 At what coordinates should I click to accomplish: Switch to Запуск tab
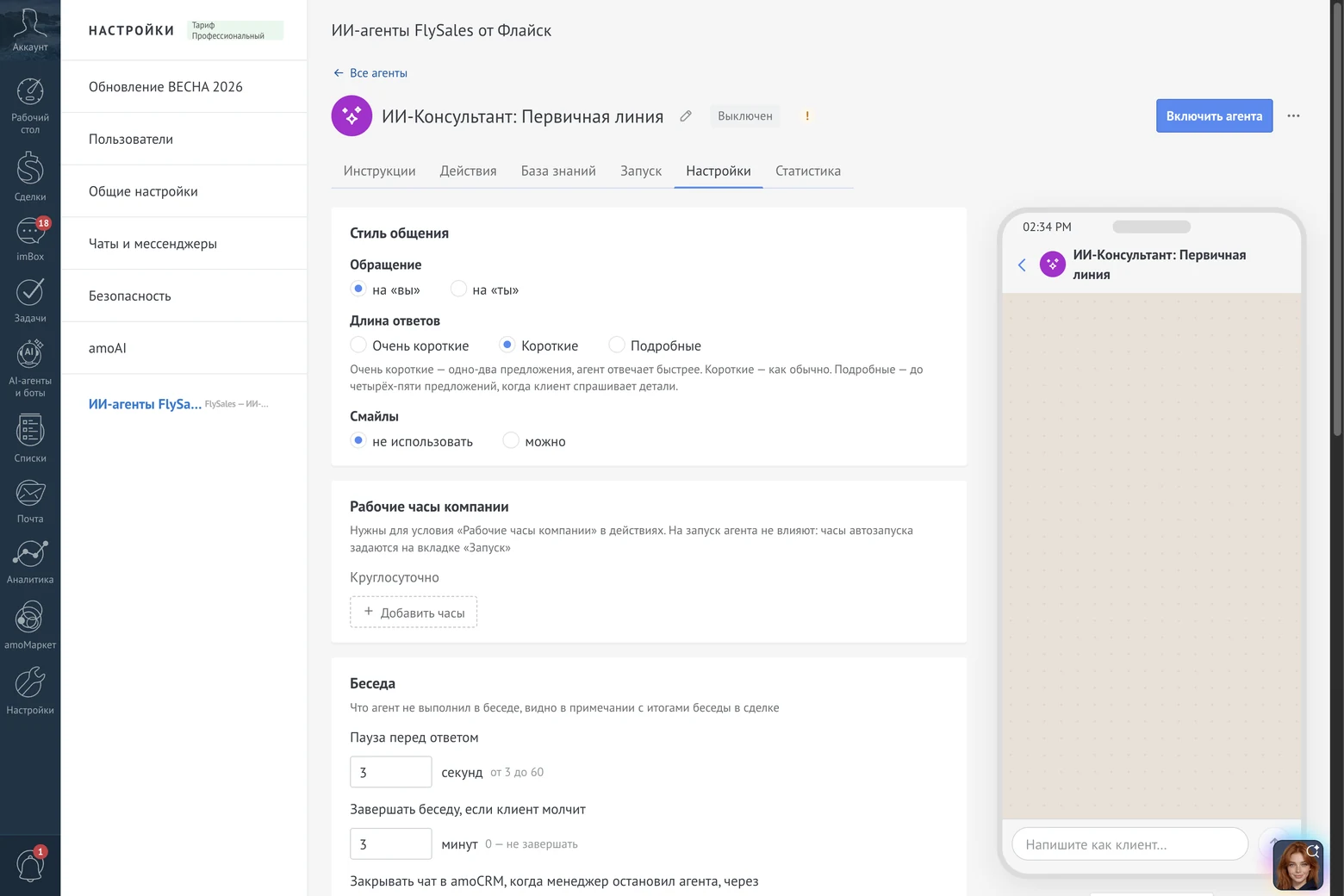pos(641,171)
